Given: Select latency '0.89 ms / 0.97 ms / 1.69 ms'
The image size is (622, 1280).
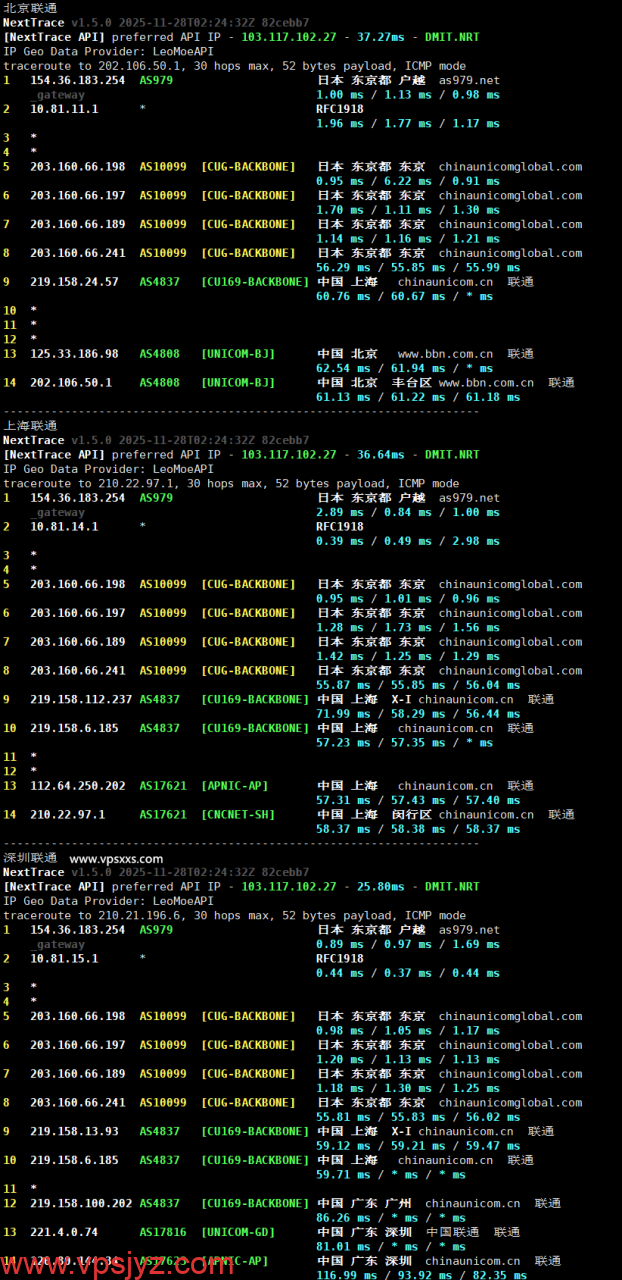Looking at the screenshot, I should pyautogui.click(x=408, y=944).
